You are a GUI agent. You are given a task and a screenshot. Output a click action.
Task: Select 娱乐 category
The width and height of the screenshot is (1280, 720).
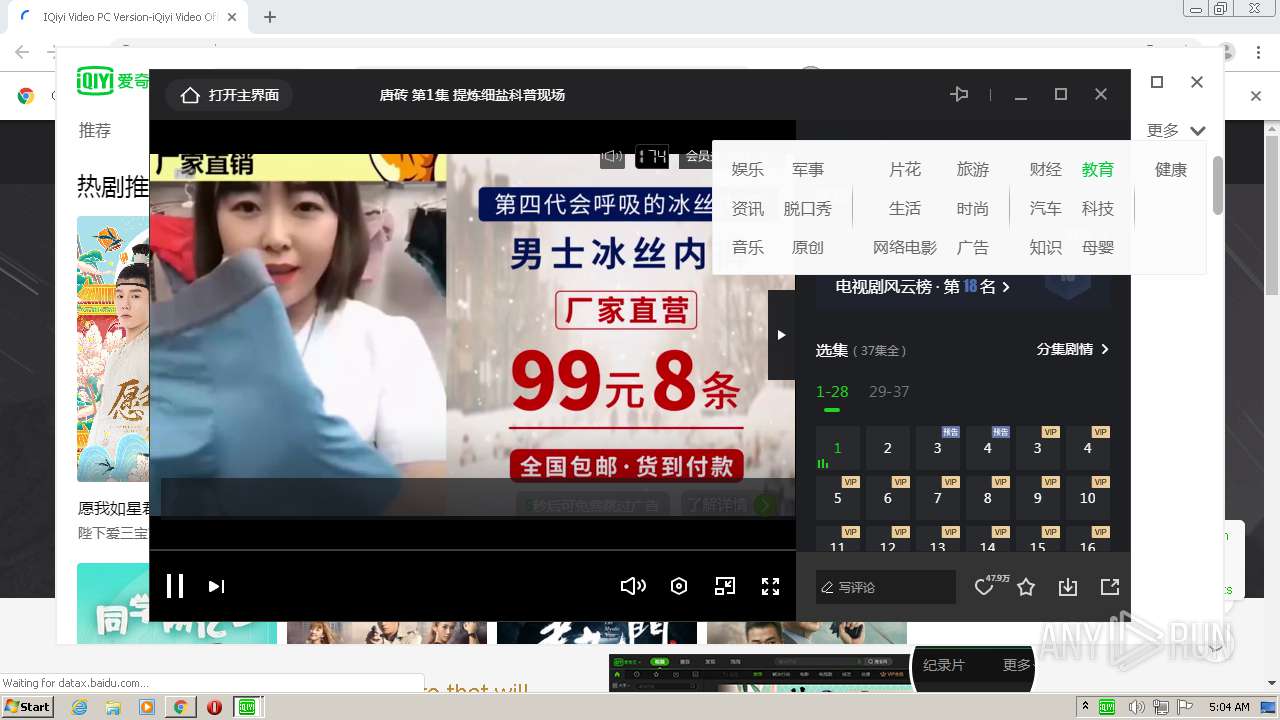748,170
